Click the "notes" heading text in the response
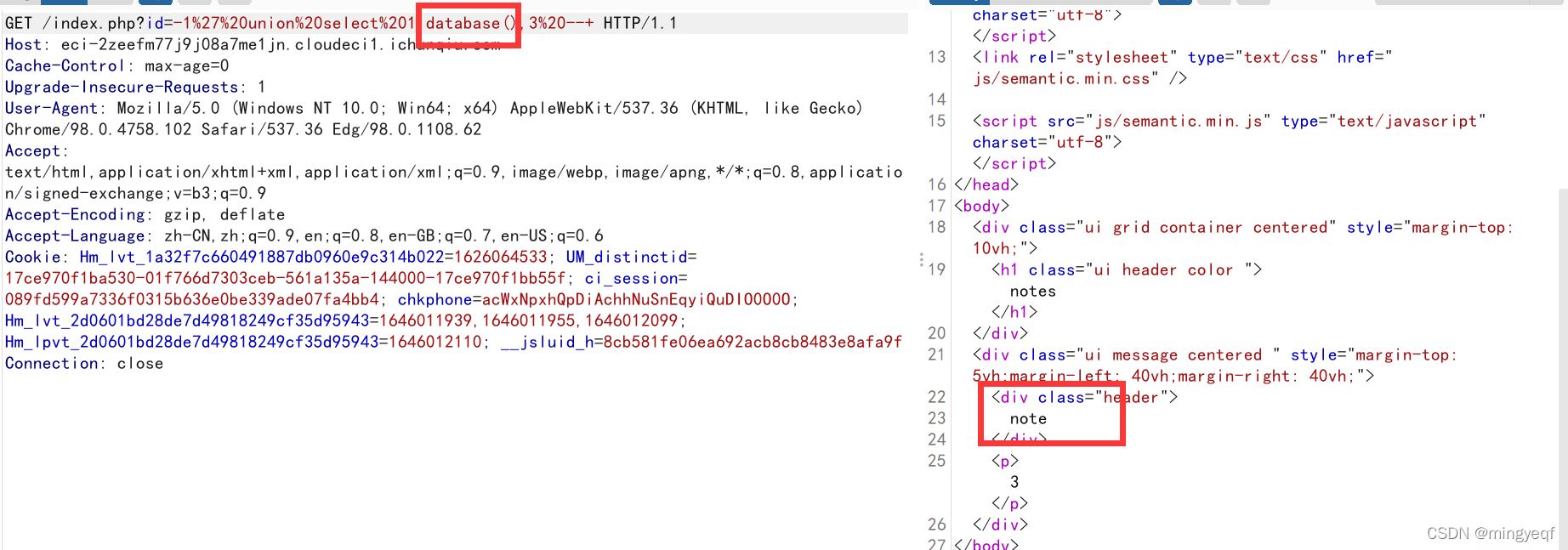 pyautogui.click(x=1033, y=291)
